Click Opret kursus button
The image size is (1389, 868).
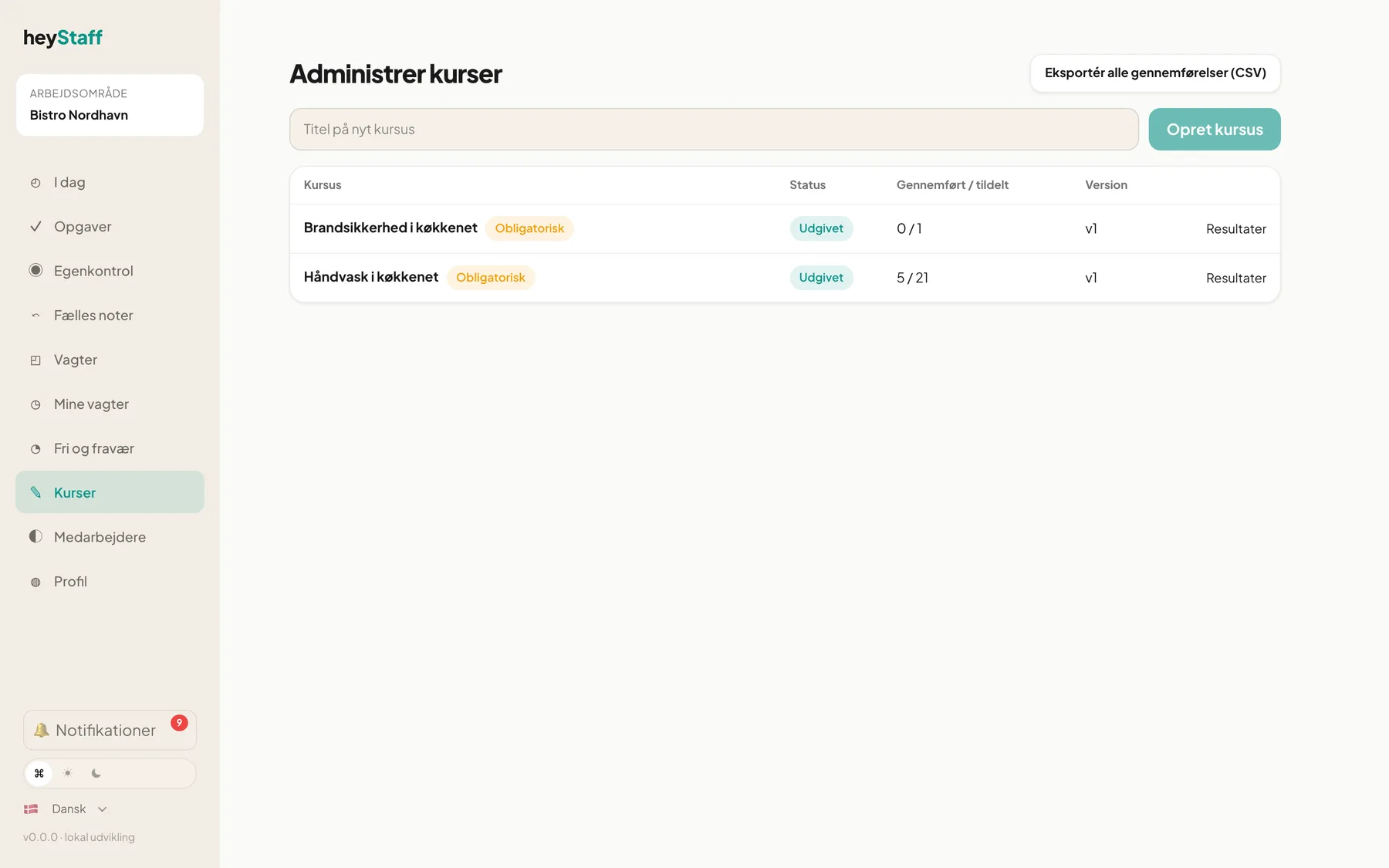coord(1215,129)
